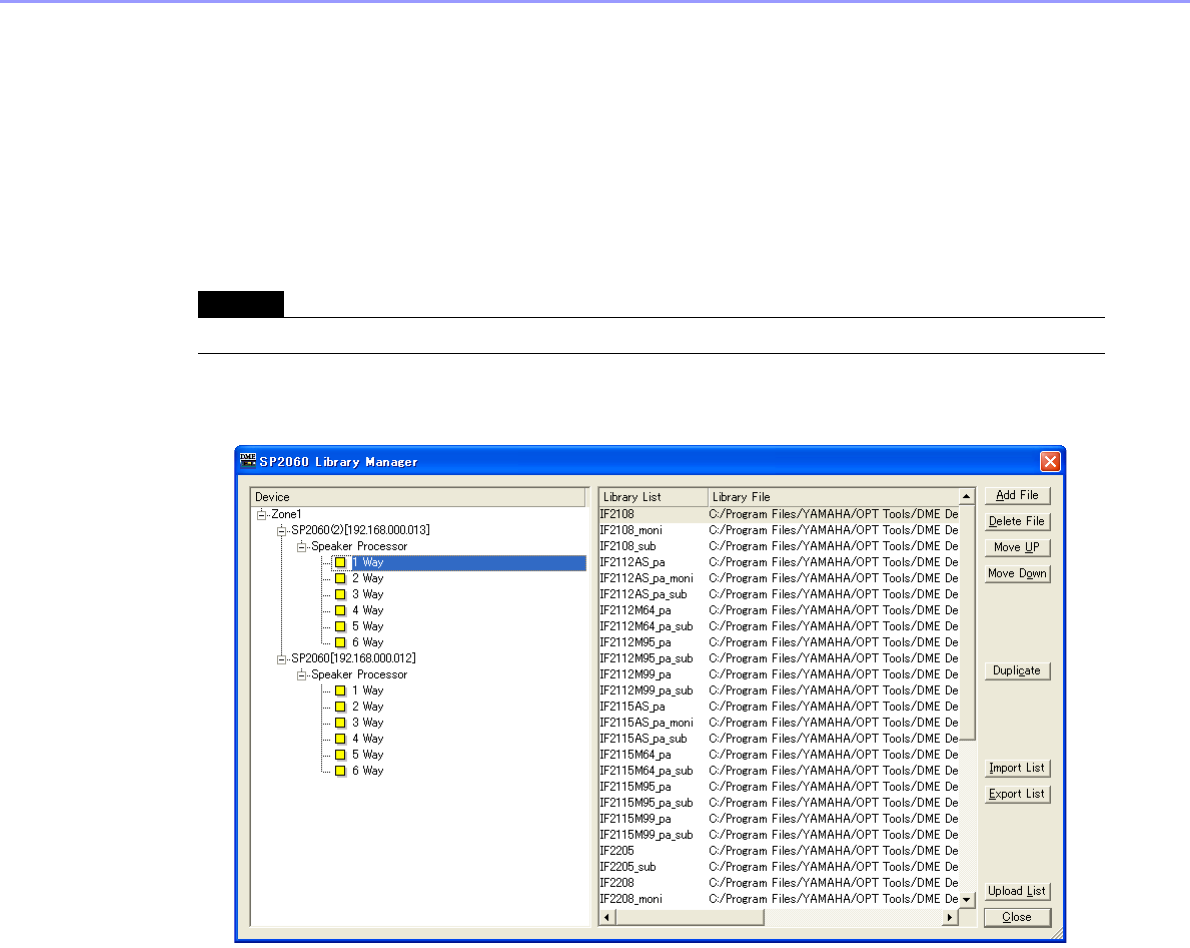This screenshot has width=1190, height=948.
Task: Collapse the Zone1 tree node
Action: click(262, 515)
